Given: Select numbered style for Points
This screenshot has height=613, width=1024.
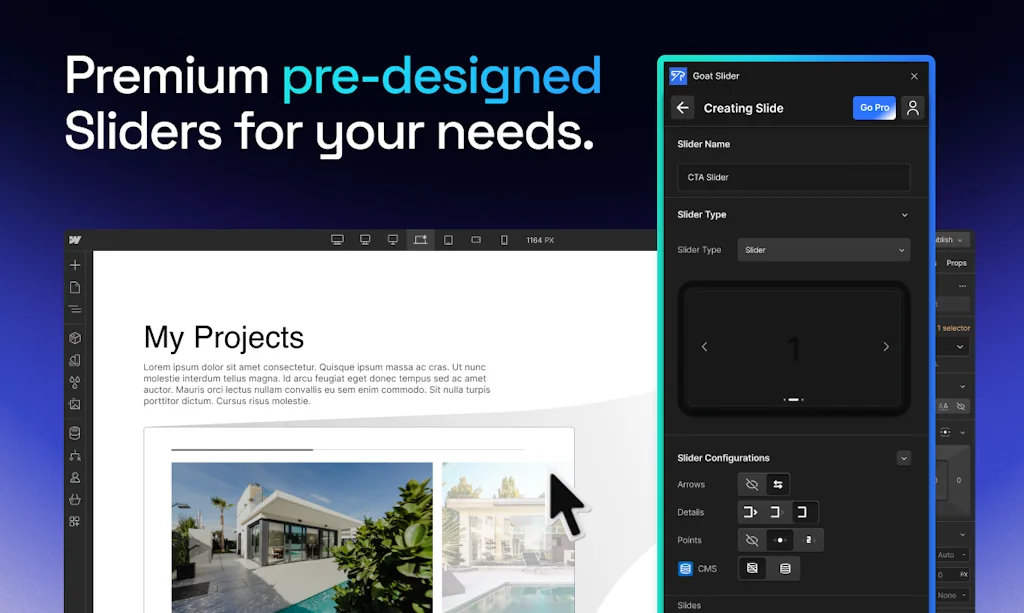Looking at the screenshot, I should tap(808, 540).
